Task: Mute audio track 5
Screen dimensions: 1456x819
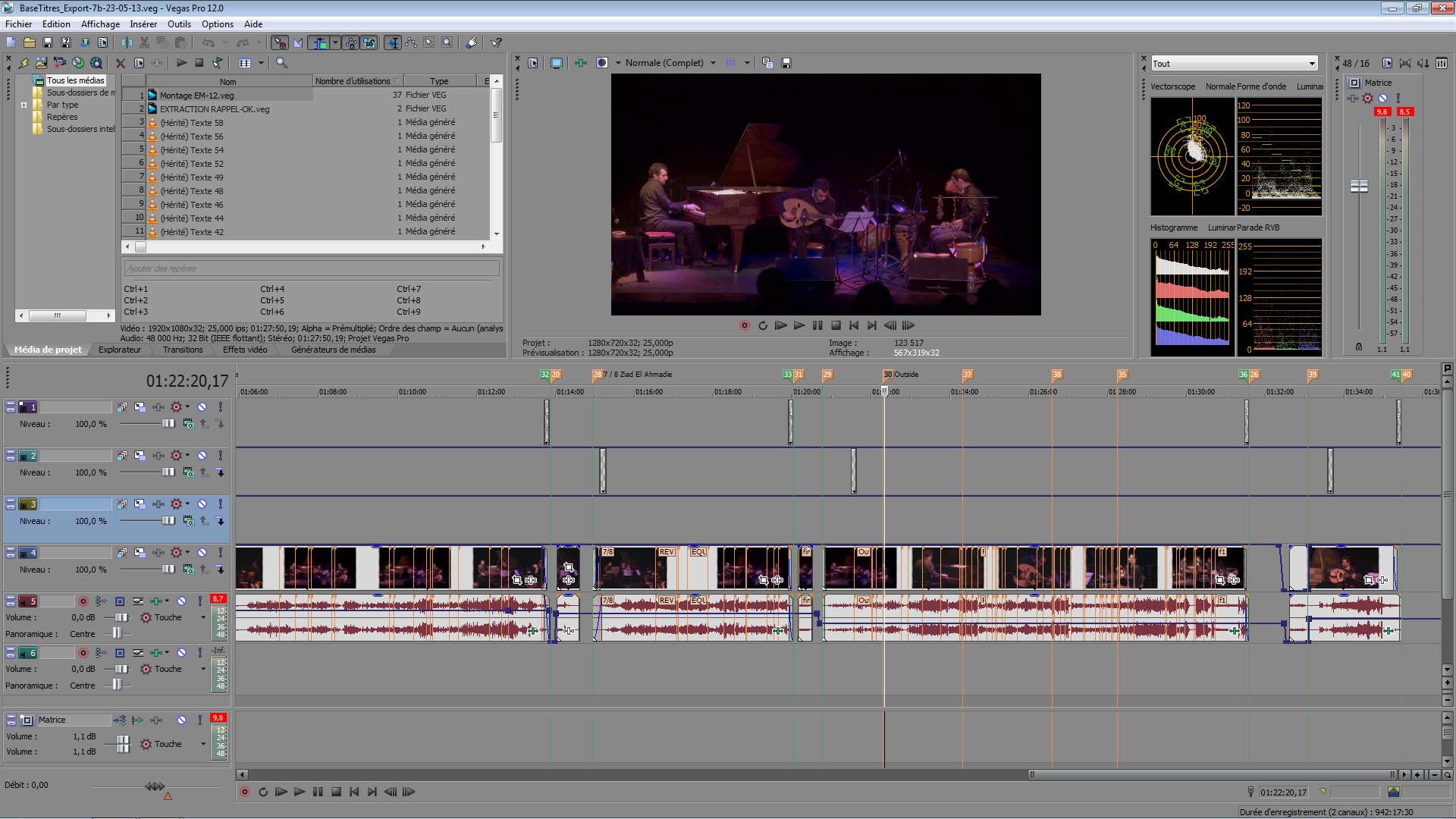Action: click(x=182, y=601)
